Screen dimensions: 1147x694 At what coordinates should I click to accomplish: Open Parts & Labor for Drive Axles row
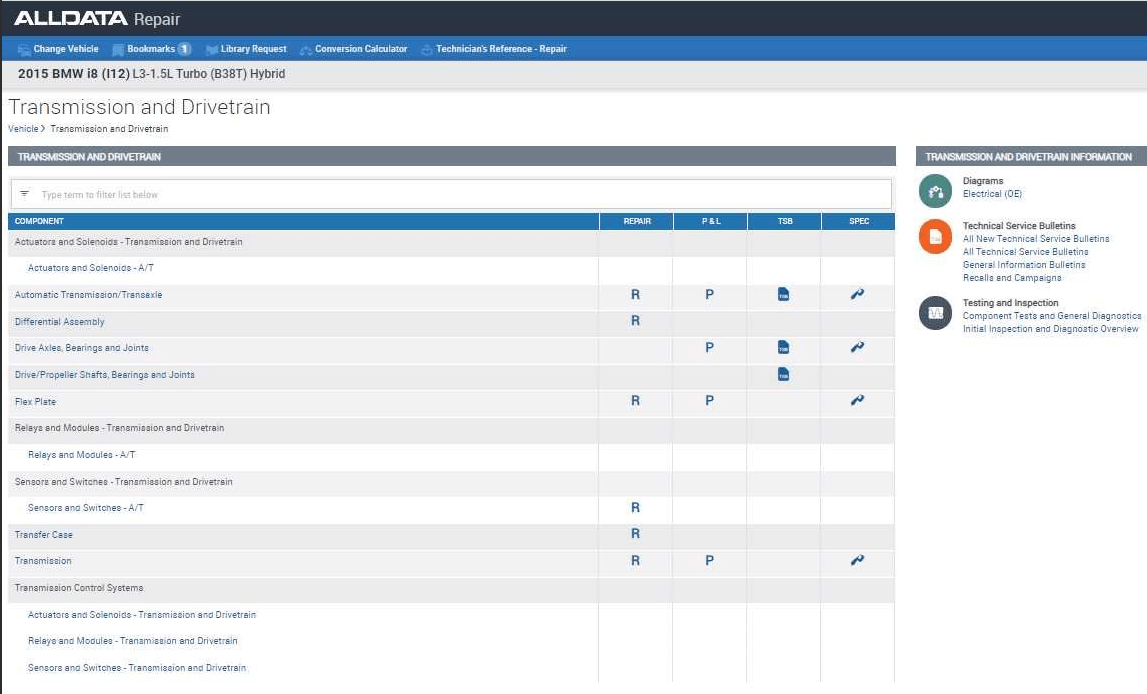pos(709,347)
